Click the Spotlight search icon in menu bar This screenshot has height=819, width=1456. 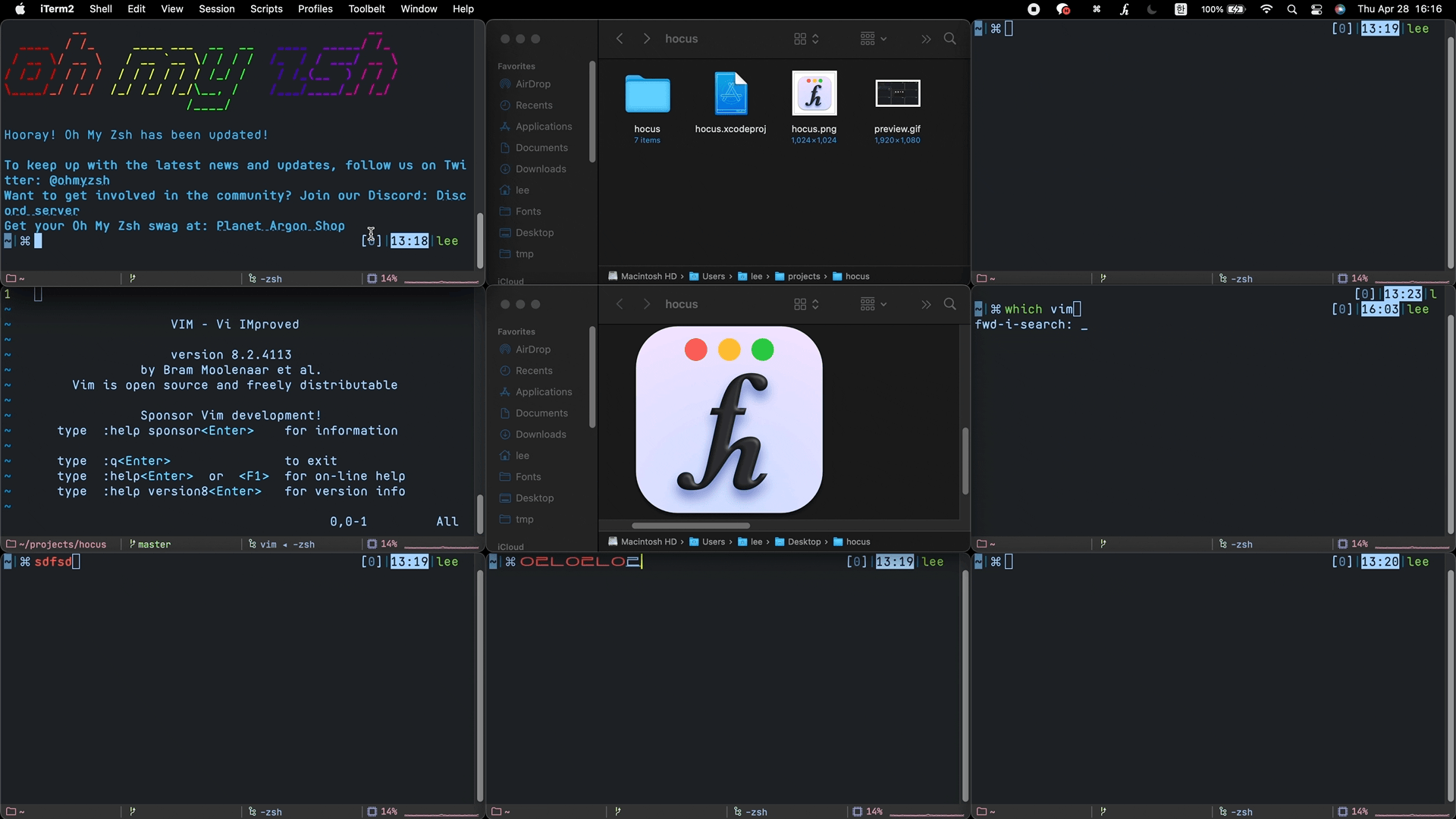[1292, 9]
